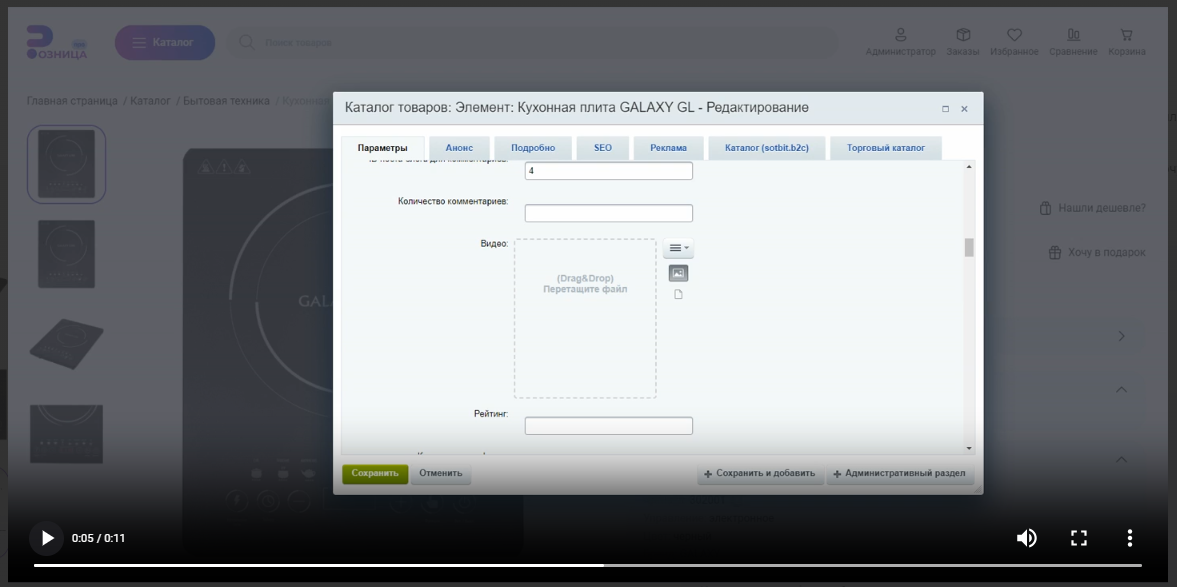Go to Главная страница breadcrumb
This screenshot has width=1177, height=587.
pyautogui.click(x=72, y=101)
